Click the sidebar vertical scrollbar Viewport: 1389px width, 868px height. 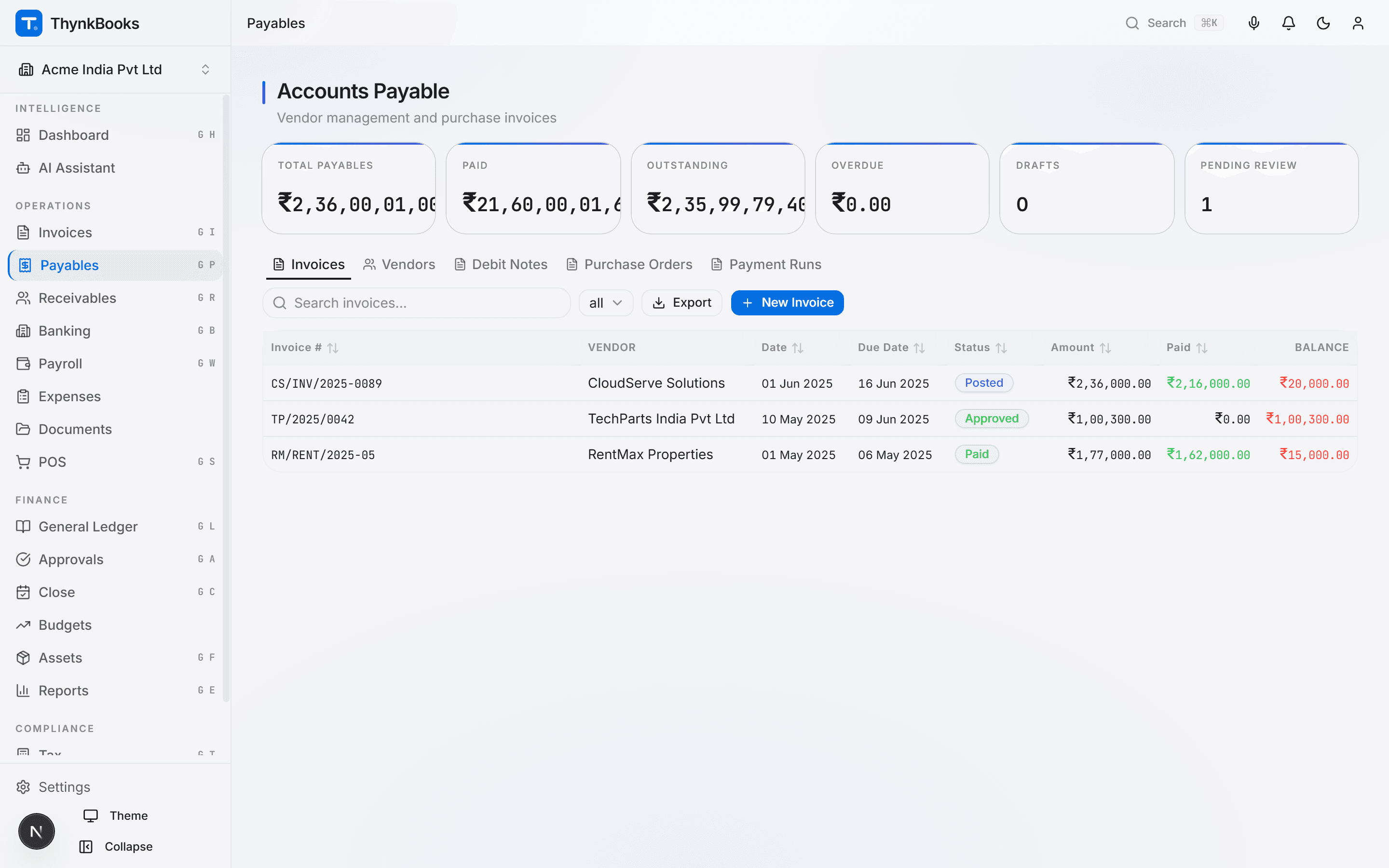(x=226, y=398)
